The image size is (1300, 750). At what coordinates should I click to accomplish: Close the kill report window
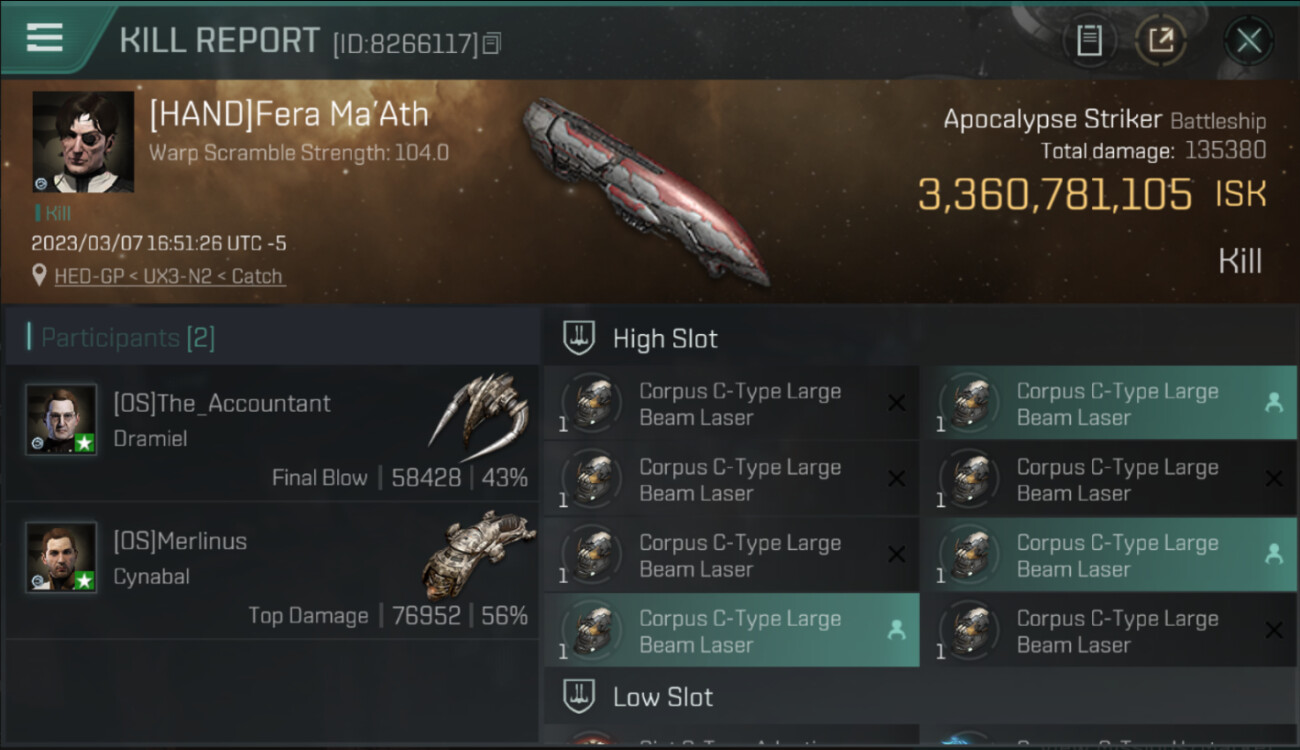[x=1248, y=40]
